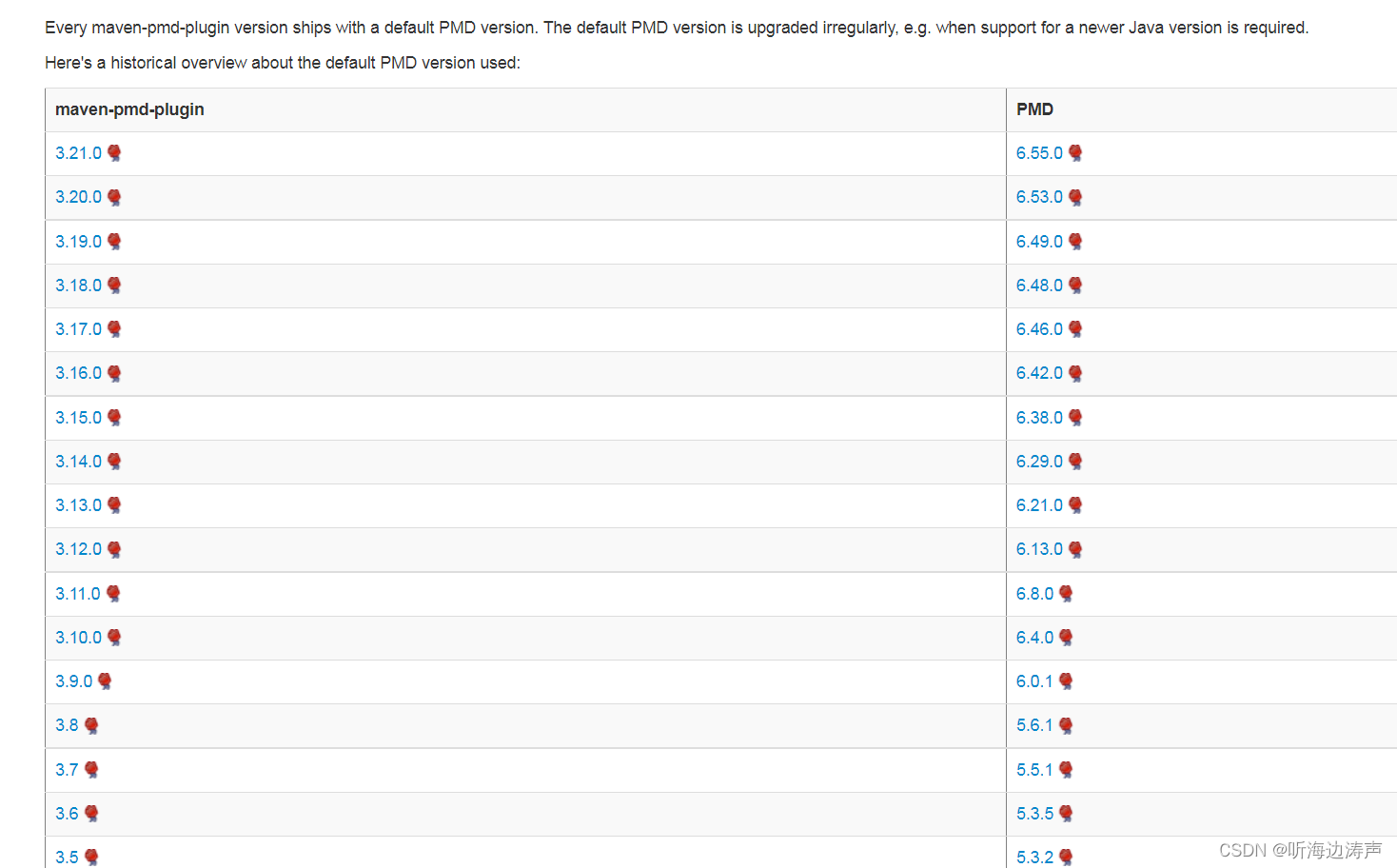
Task: Follow the PMD 5.3.5 release link
Action: coord(1034,814)
